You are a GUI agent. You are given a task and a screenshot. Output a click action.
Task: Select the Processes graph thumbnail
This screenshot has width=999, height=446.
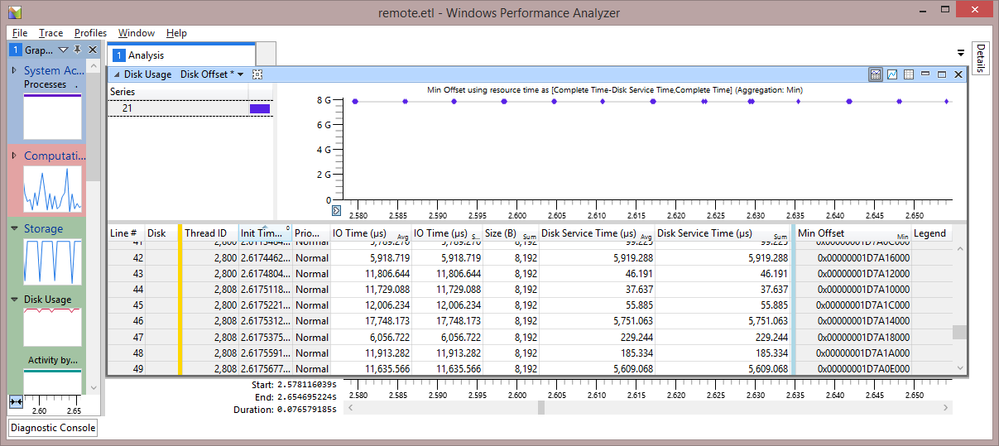pos(52,117)
